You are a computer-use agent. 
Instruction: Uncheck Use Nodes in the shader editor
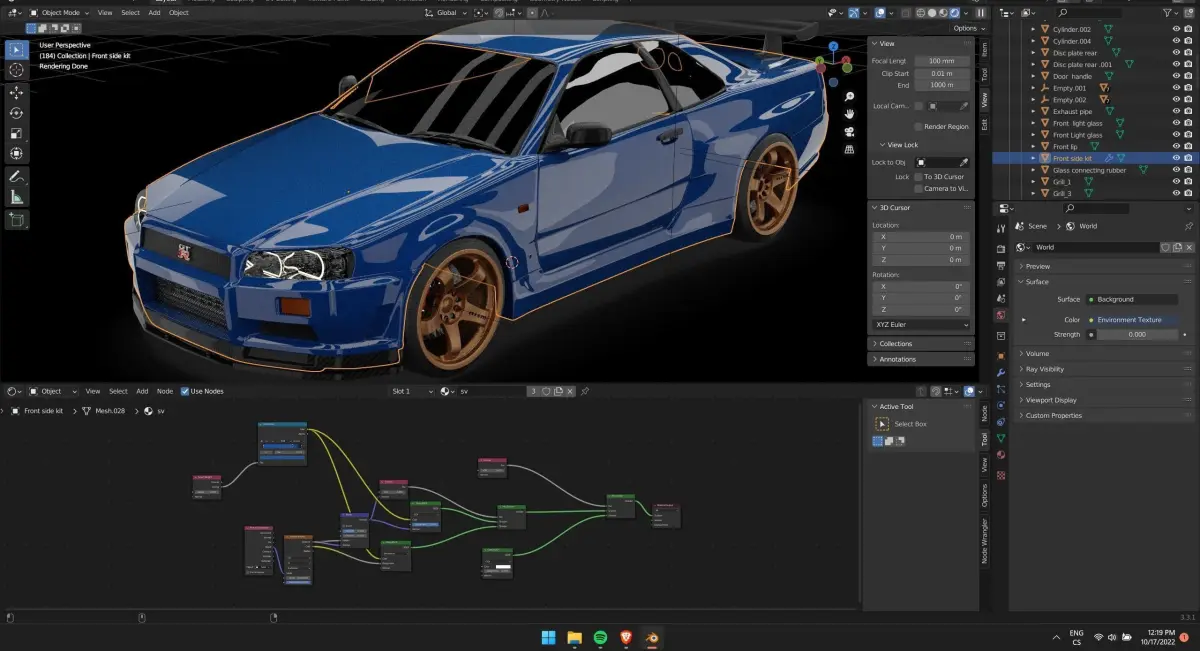185,391
